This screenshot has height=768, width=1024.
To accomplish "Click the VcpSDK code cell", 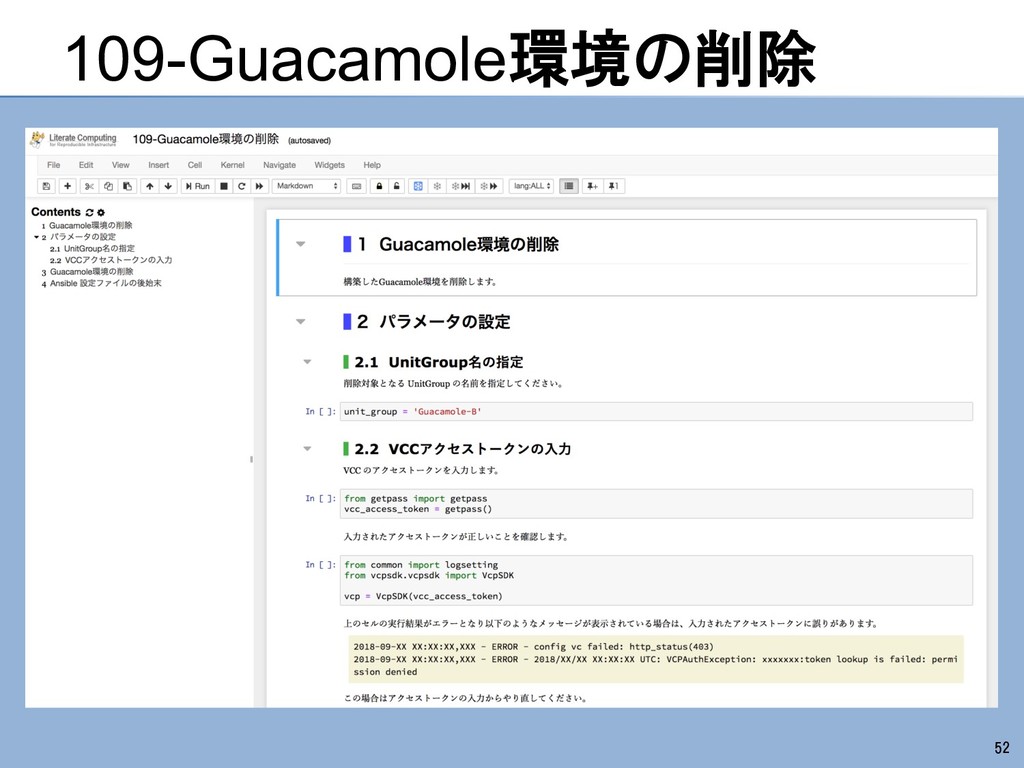I will point(656,581).
